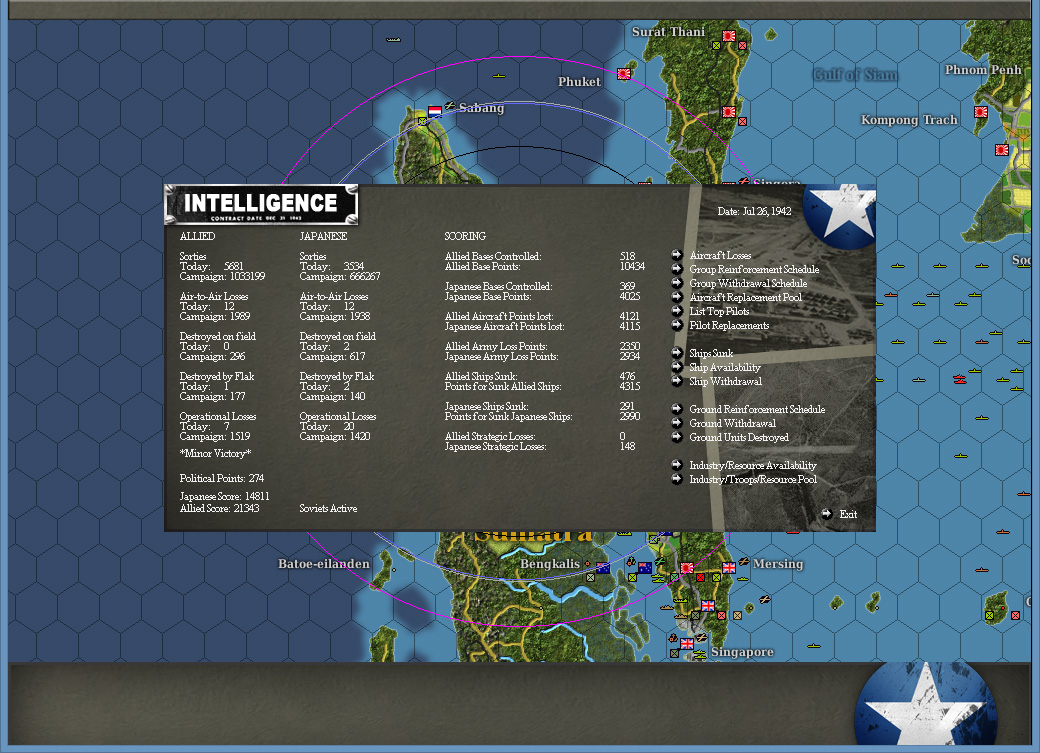Click arrow icon beside Industry/Troops/Resource Pool

click(x=677, y=479)
